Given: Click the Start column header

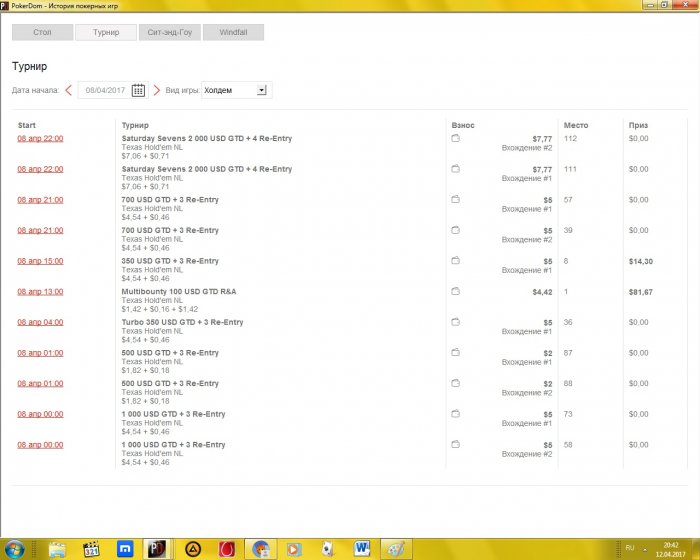Looking at the screenshot, I should coord(27,125).
